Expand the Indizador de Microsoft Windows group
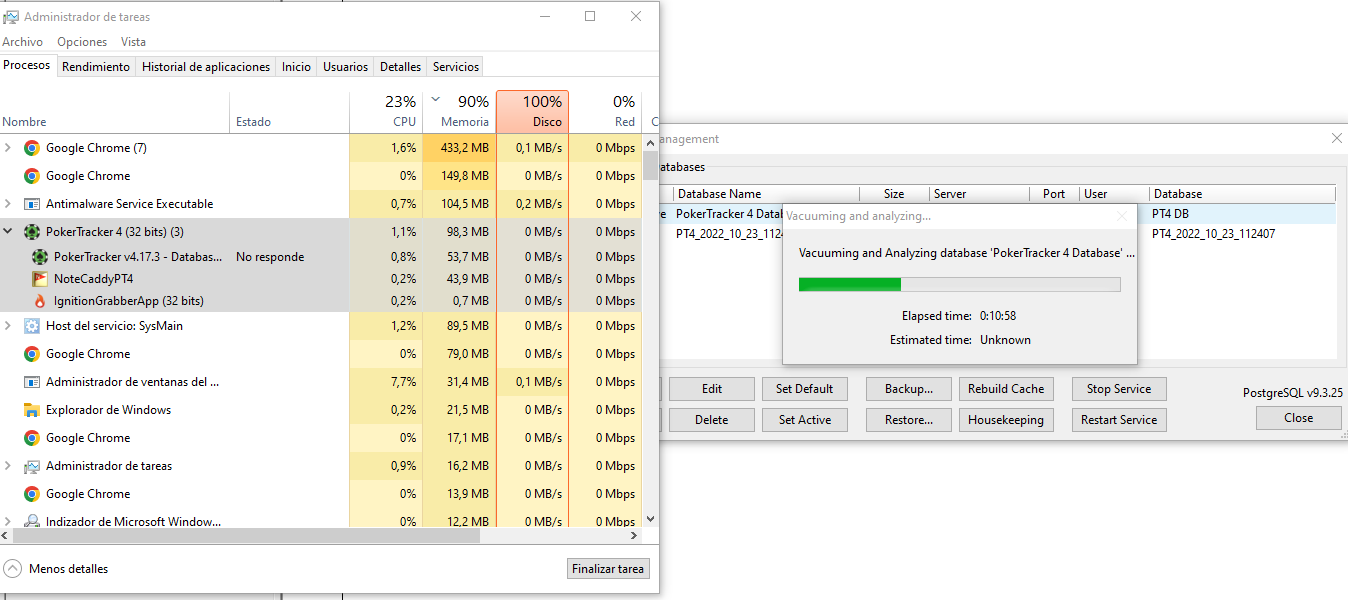Image resolution: width=1348 pixels, height=600 pixels. pyautogui.click(x=9, y=521)
